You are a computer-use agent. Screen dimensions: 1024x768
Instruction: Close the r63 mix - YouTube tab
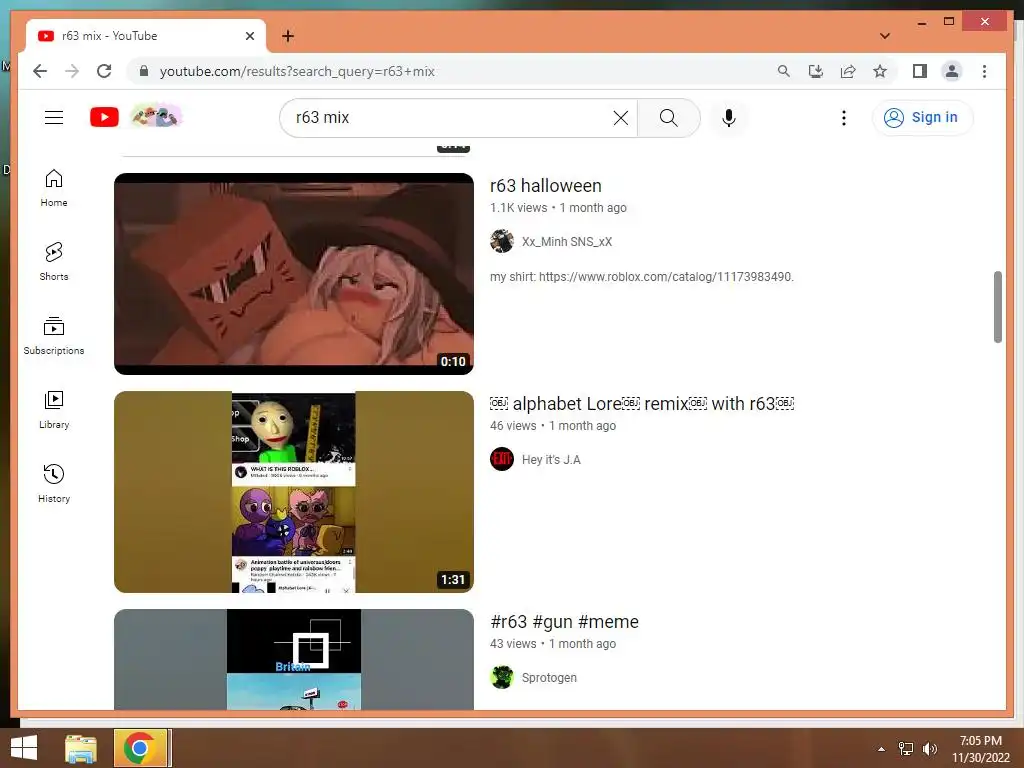pos(249,36)
